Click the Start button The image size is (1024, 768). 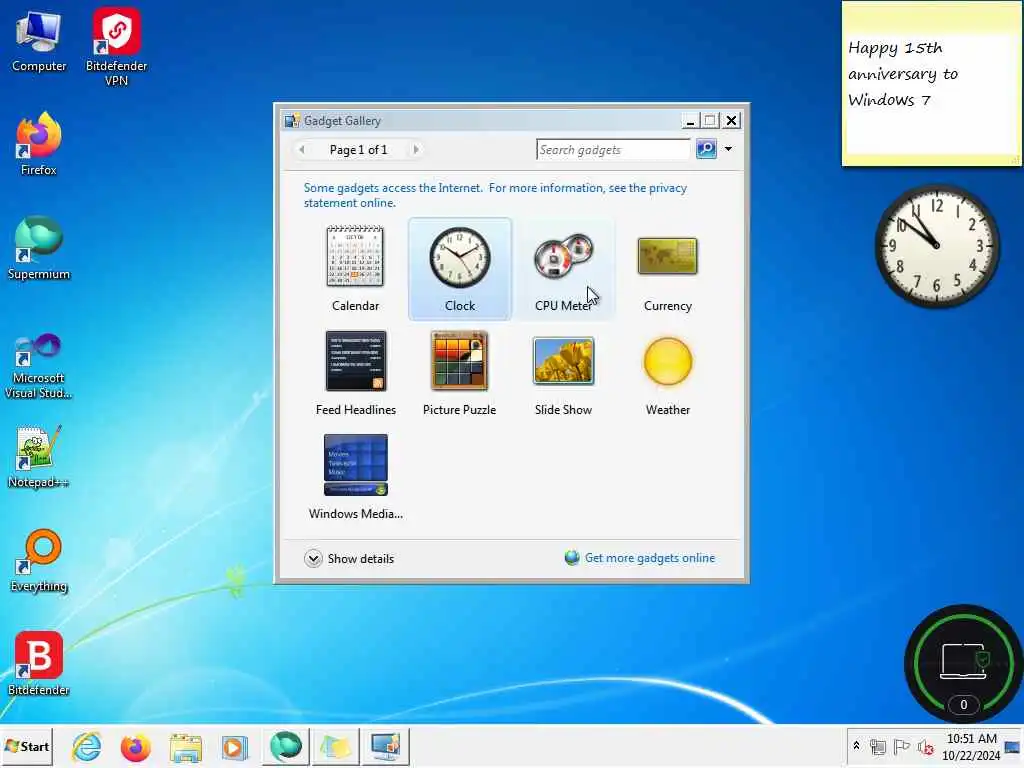27,746
